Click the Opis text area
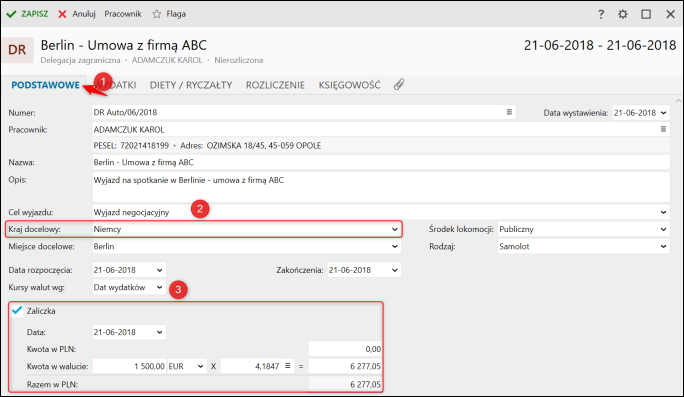This screenshot has width=684, height=397. (x=381, y=187)
